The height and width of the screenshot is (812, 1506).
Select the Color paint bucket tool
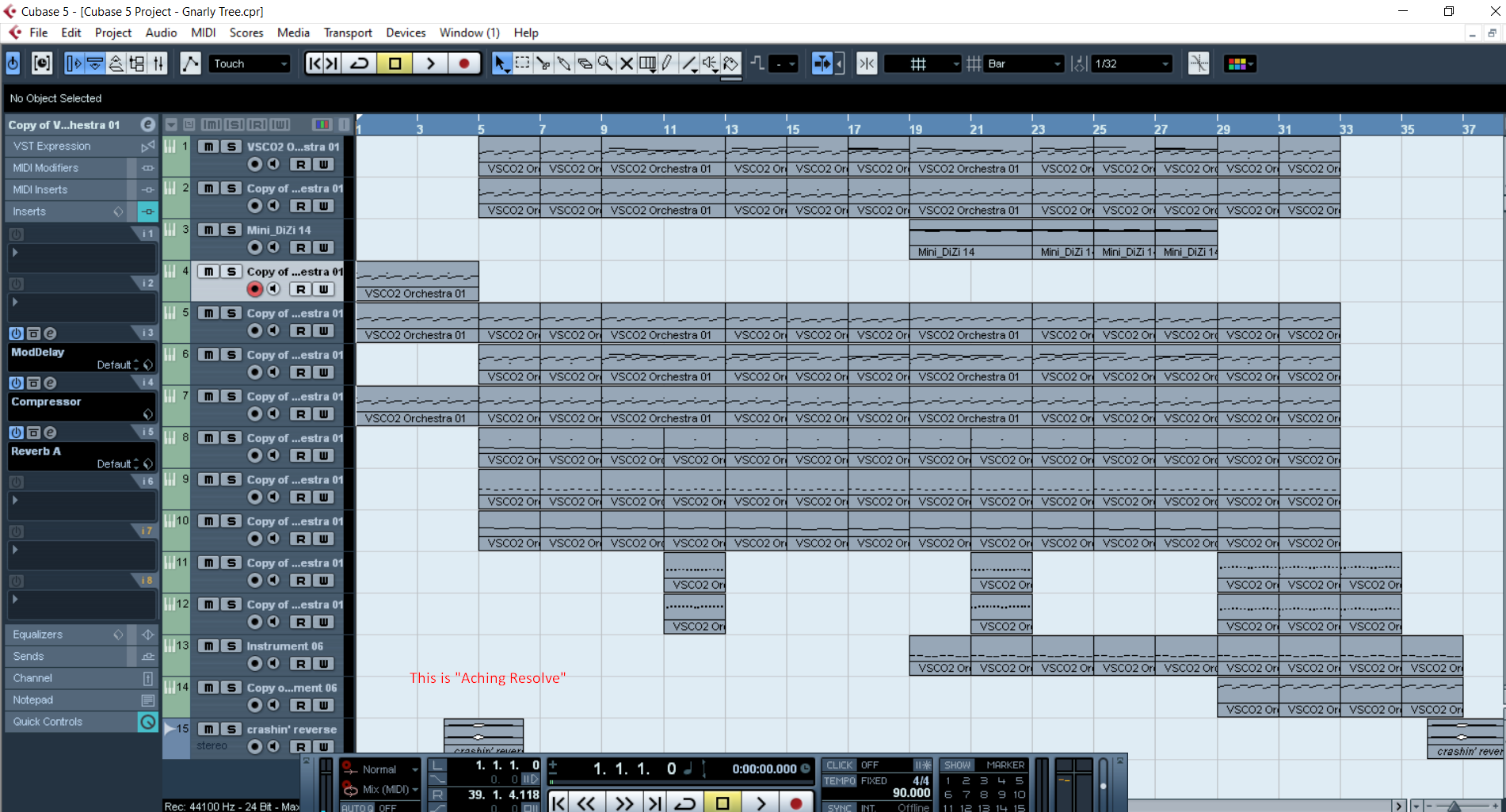(x=730, y=63)
